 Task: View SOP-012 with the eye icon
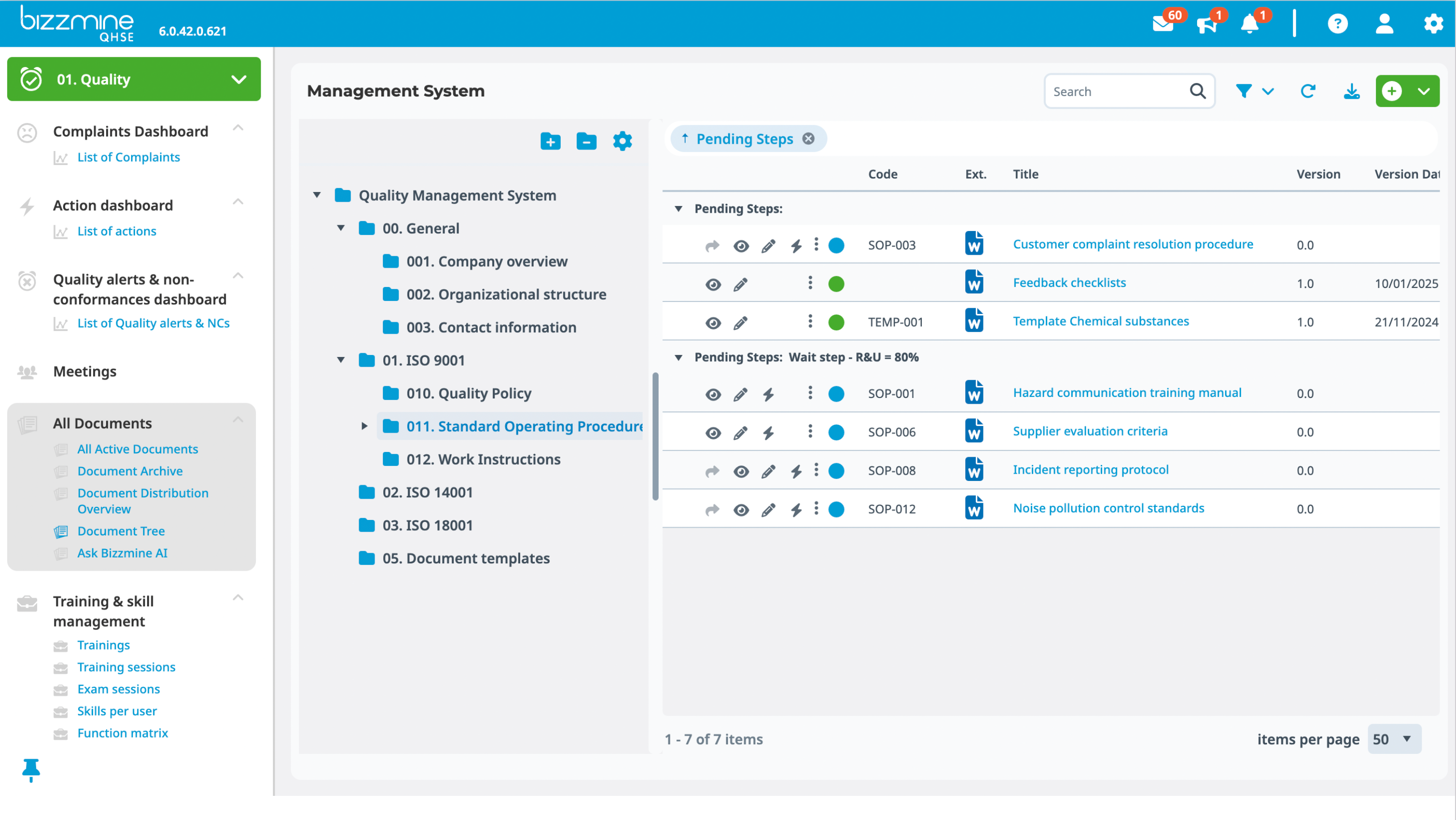741,510
